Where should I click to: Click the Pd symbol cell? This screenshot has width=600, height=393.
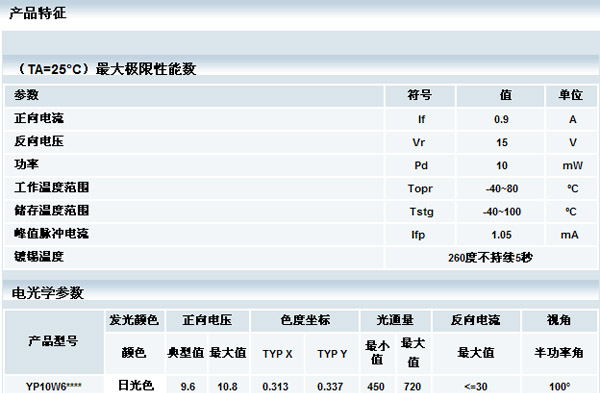tap(421, 165)
